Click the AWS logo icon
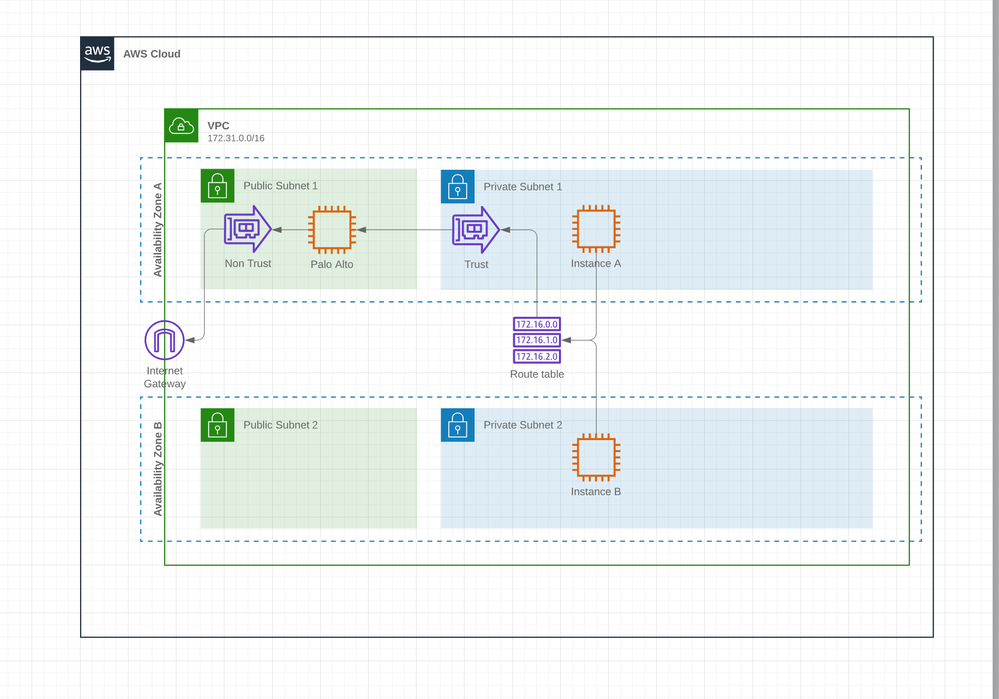 click(x=97, y=54)
